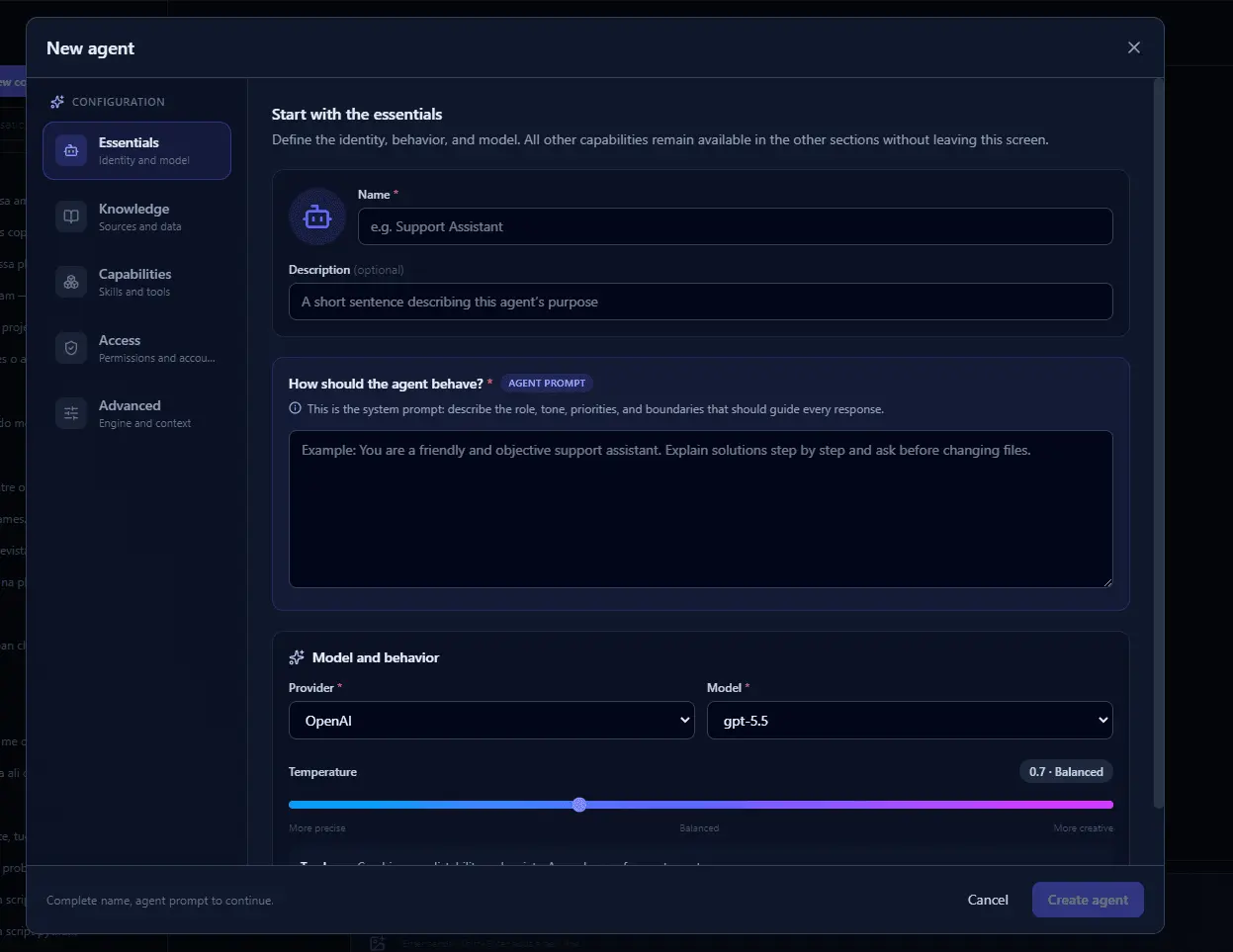
Task: Click the 'Balanced' label under the slider
Action: [699, 828]
